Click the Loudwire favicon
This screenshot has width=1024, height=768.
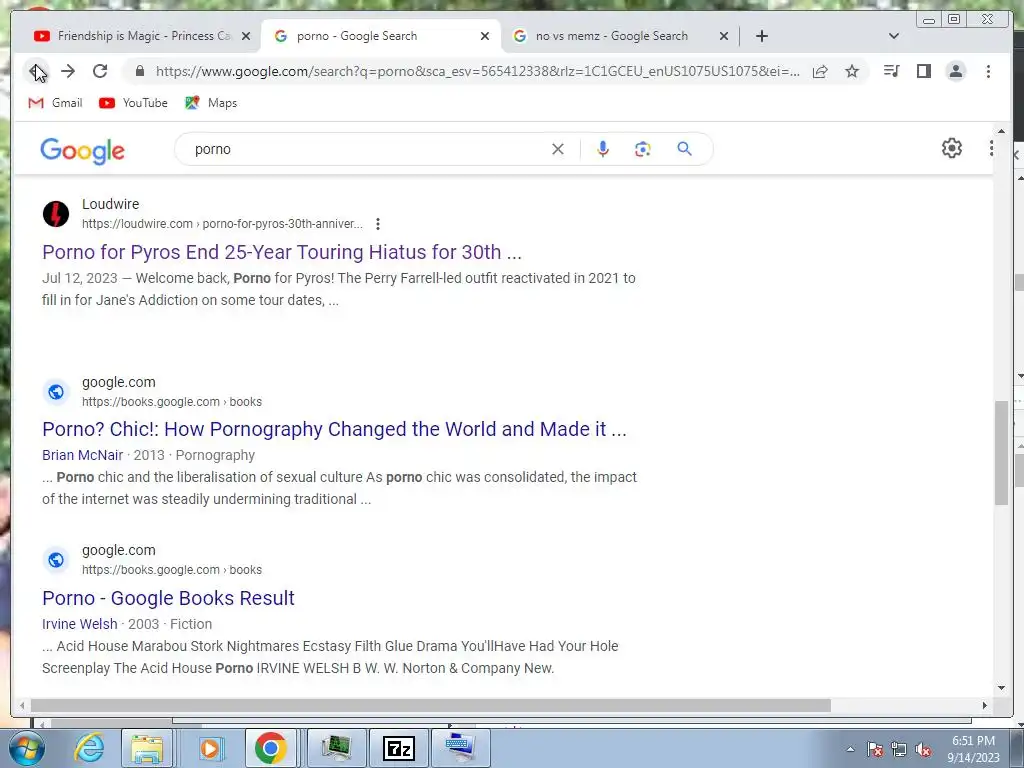pyautogui.click(x=56, y=214)
